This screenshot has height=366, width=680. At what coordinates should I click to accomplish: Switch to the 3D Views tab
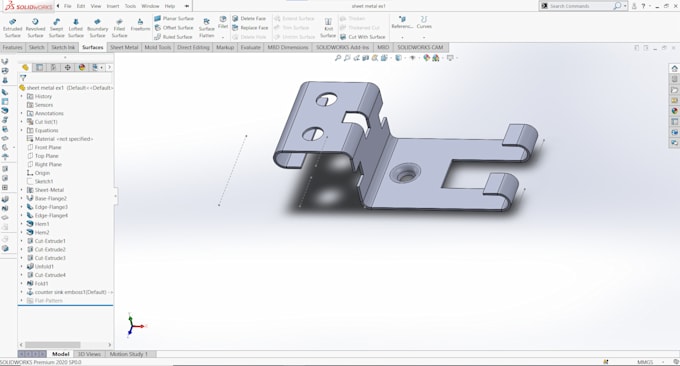point(89,354)
